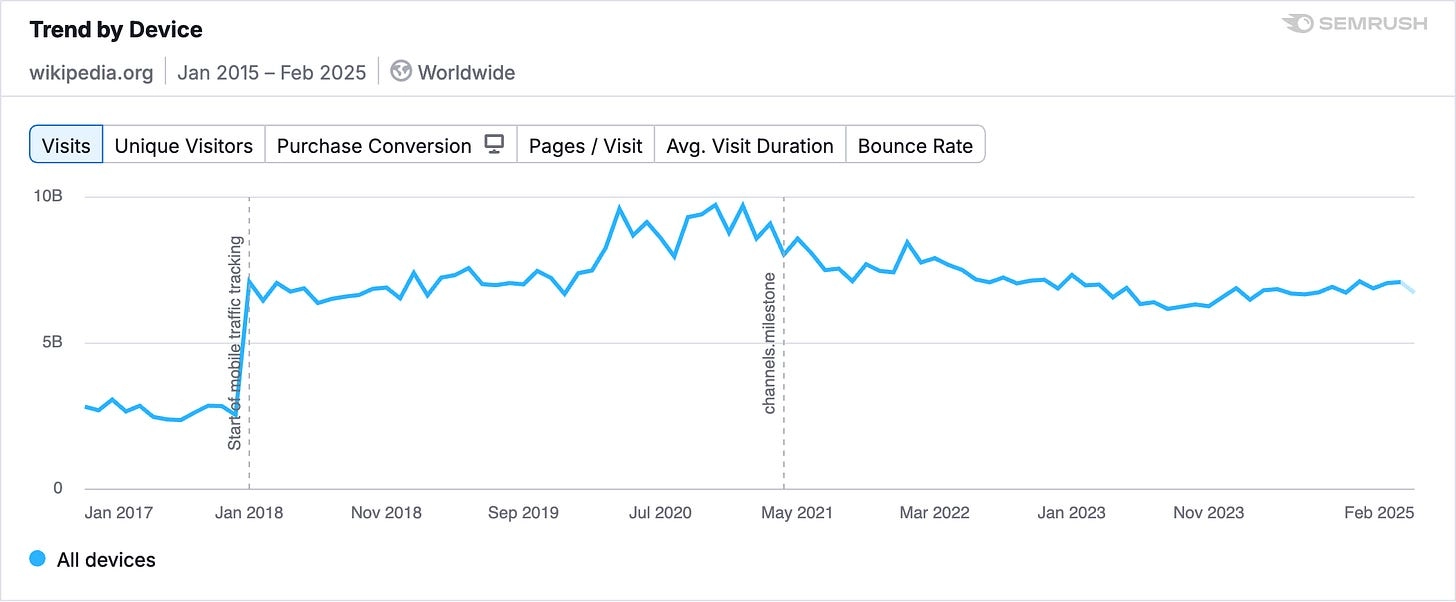Click the Start of mobile traffic tracking marker
This screenshot has height=602, width=1456.
(235, 343)
